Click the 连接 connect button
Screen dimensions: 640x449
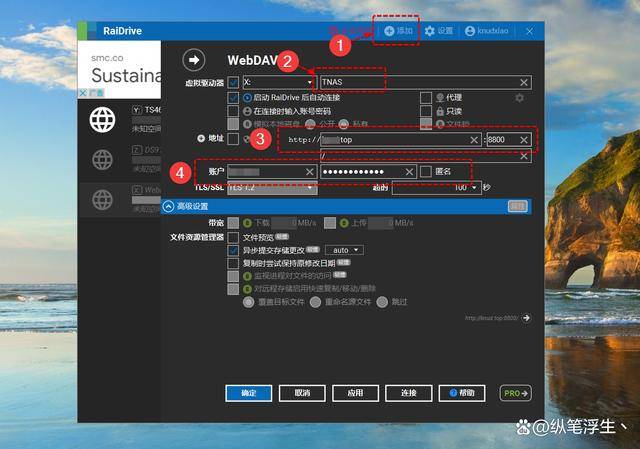point(409,393)
